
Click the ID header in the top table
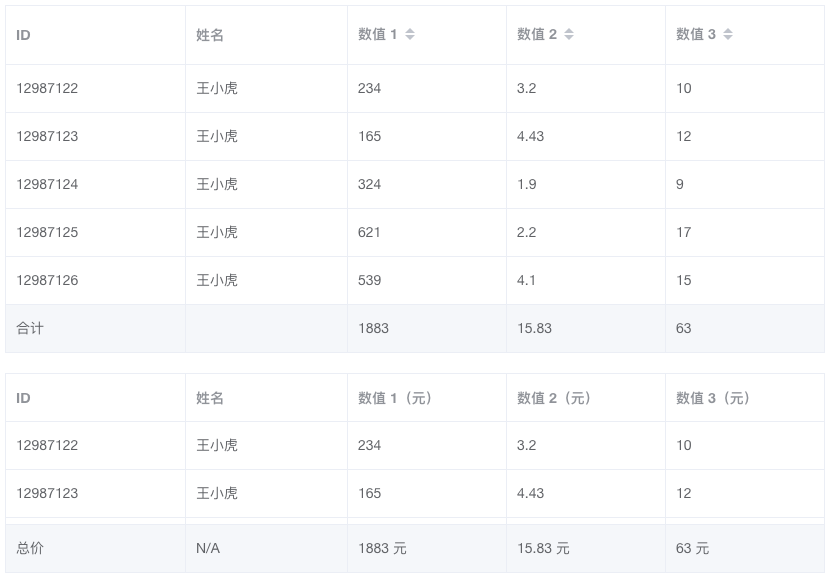tap(24, 35)
